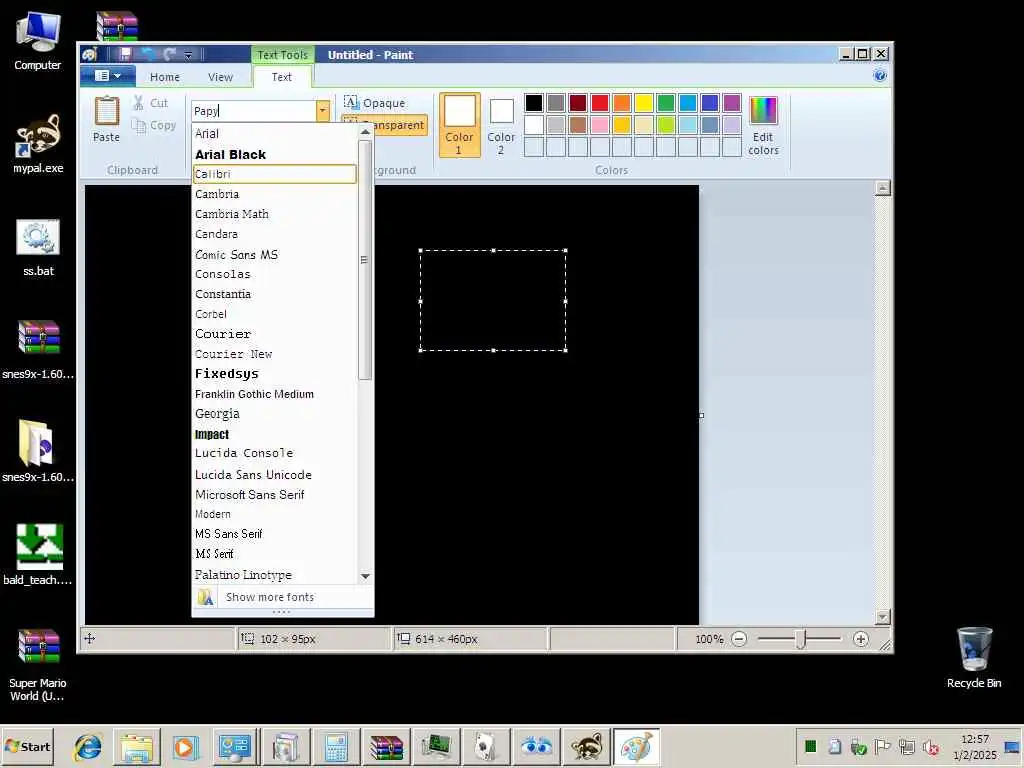Screen dimensions: 1024x768
Task: Click Show more fonts link
Action: [270, 597]
